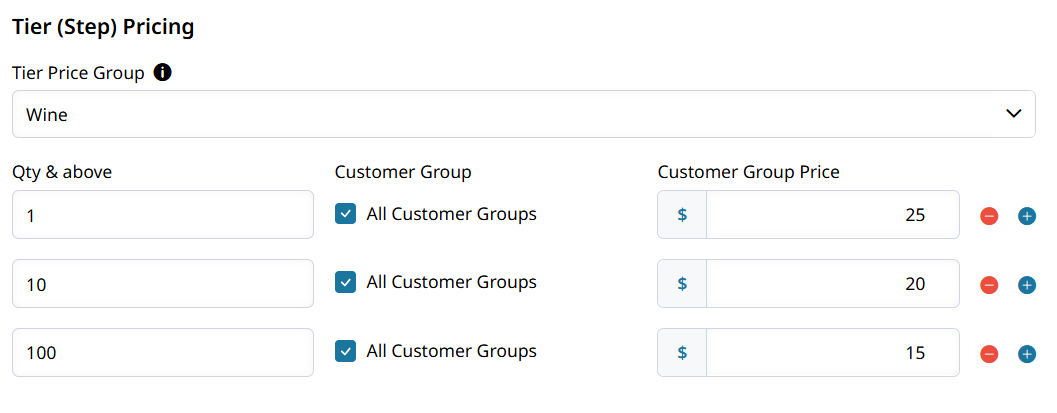Add a tier after the $15 row
Screen dimensions: 1057x413
point(1026,354)
